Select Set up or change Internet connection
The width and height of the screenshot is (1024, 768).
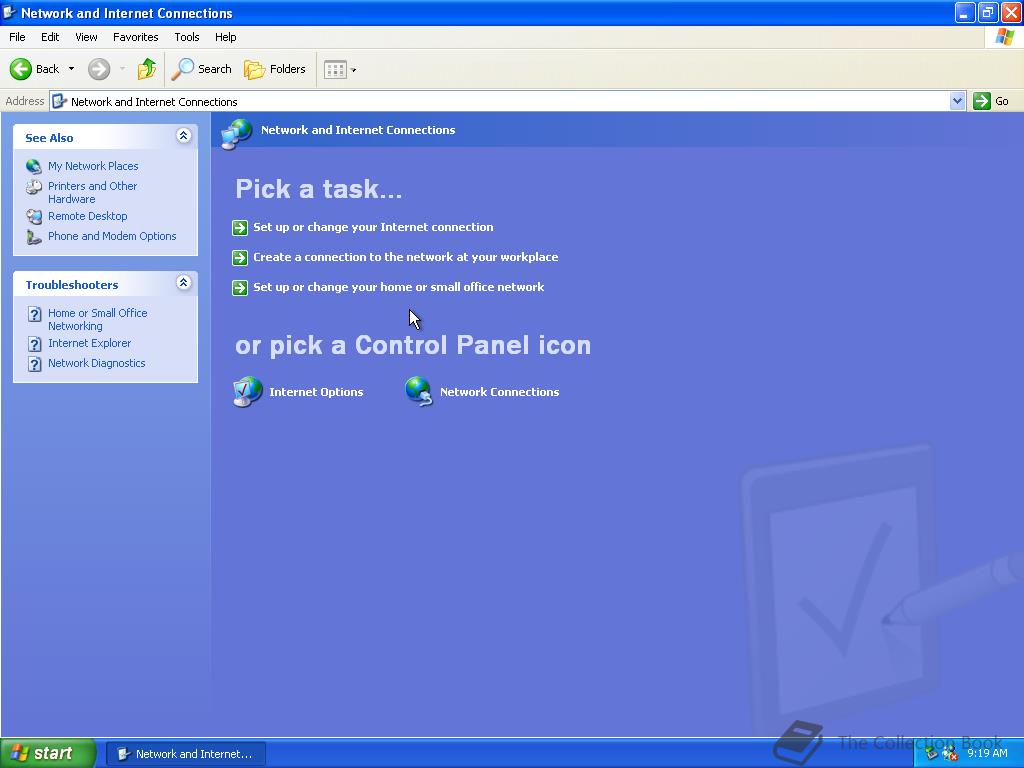(x=373, y=227)
